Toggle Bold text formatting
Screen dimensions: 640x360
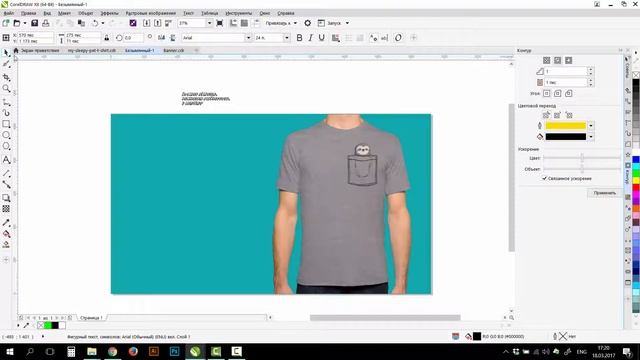299,38
